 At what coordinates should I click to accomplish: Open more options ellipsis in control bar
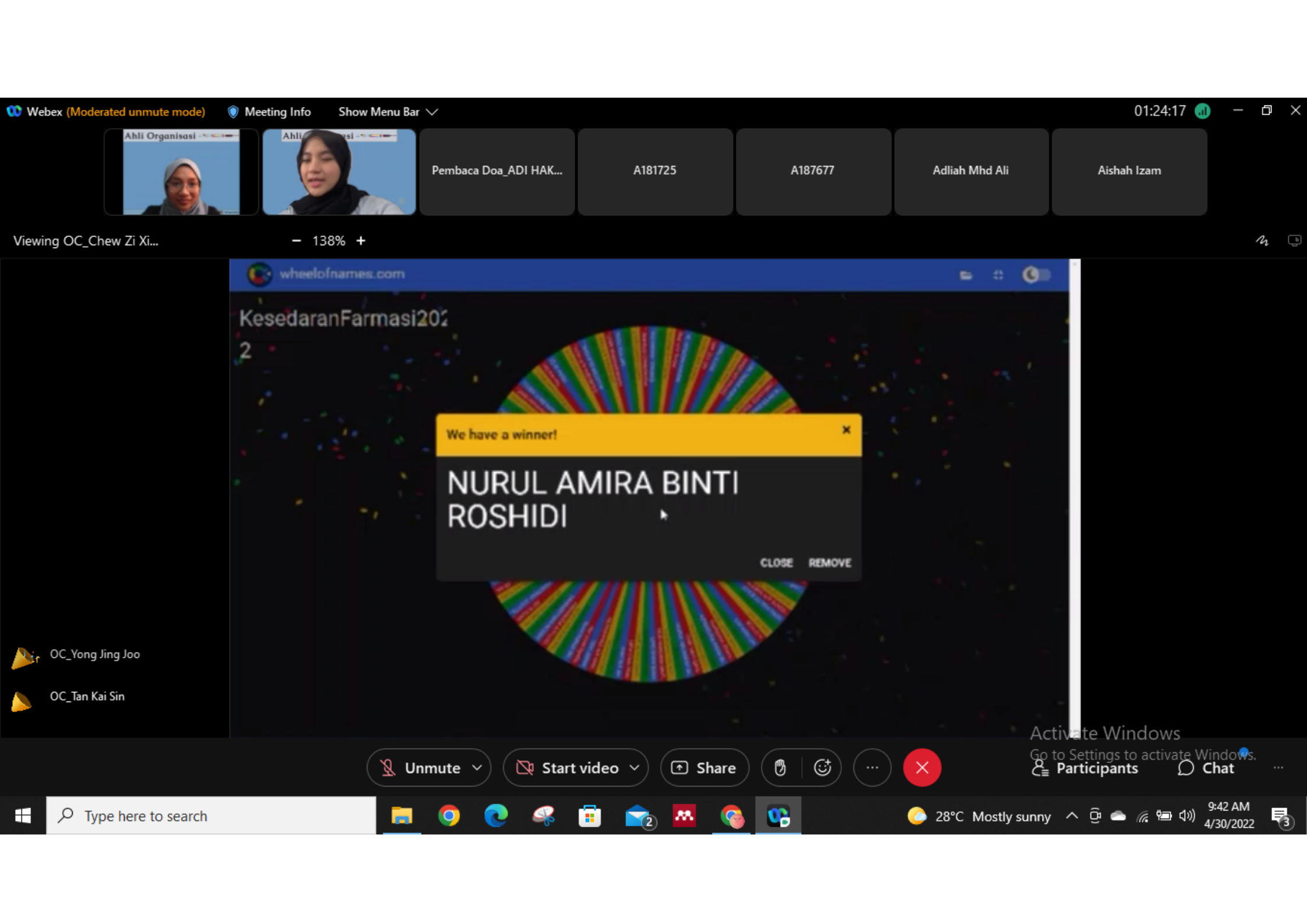point(872,767)
